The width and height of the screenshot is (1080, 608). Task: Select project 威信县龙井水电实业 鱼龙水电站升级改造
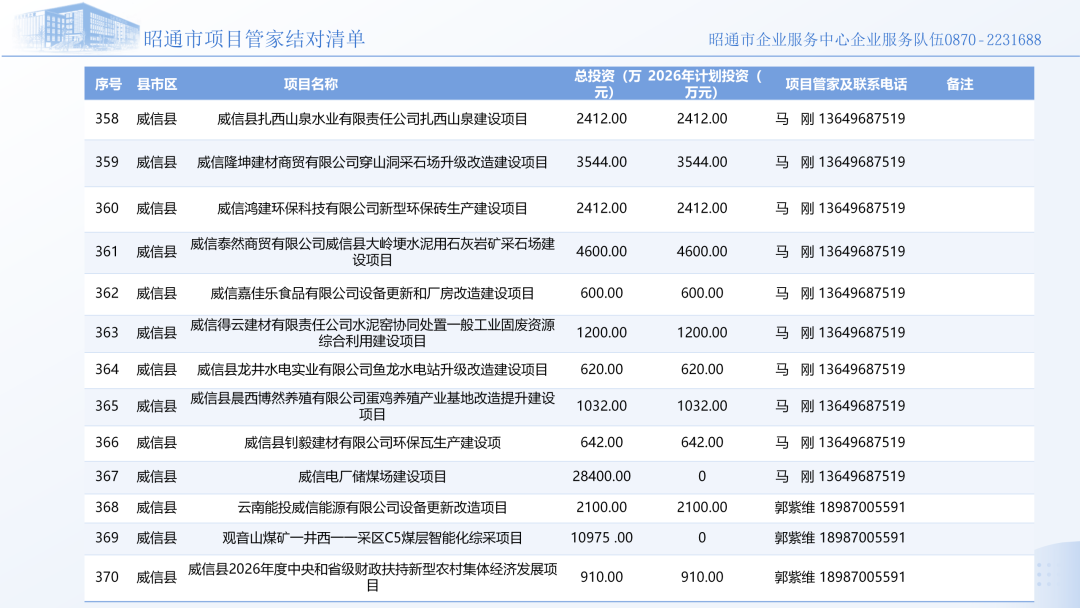[372, 370]
